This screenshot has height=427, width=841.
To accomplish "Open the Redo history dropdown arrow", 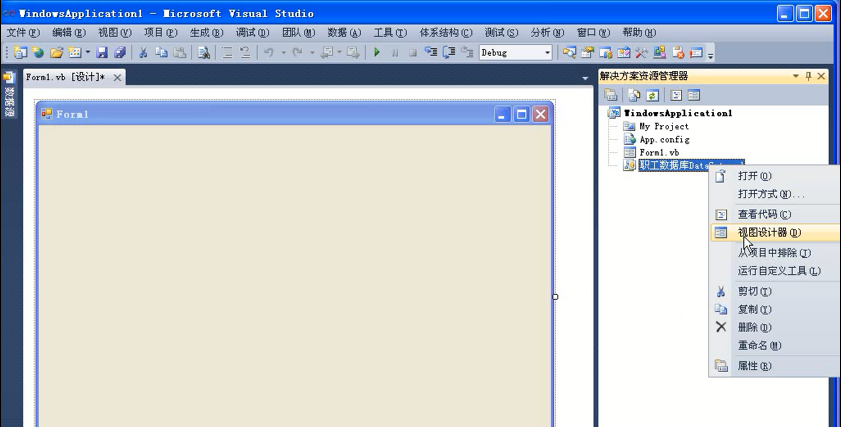I will (x=312, y=53).
